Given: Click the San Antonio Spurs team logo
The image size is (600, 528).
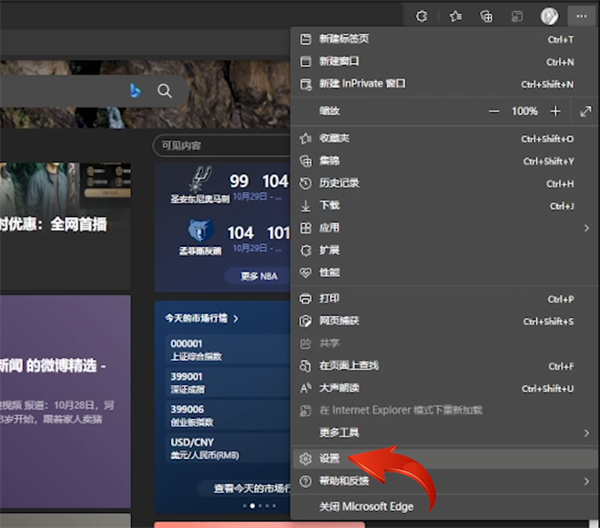Looking at the screenshot, I should (200, 179).
